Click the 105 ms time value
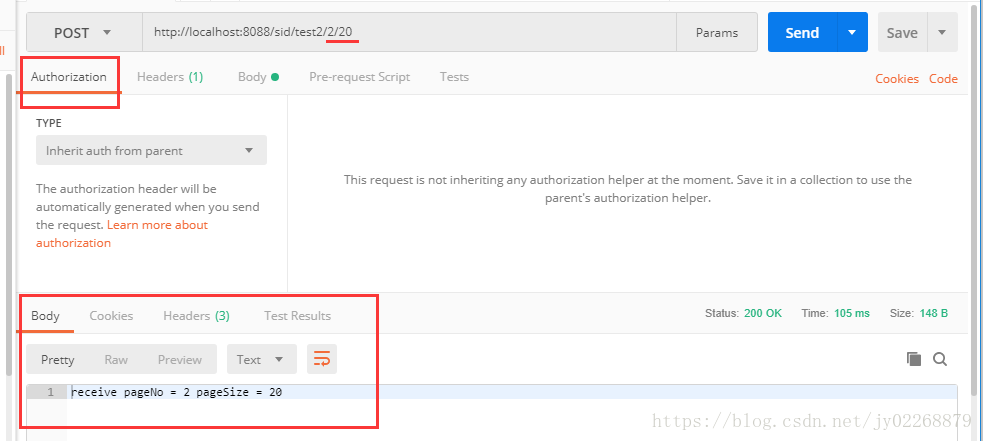 click(x=852, y=313)
